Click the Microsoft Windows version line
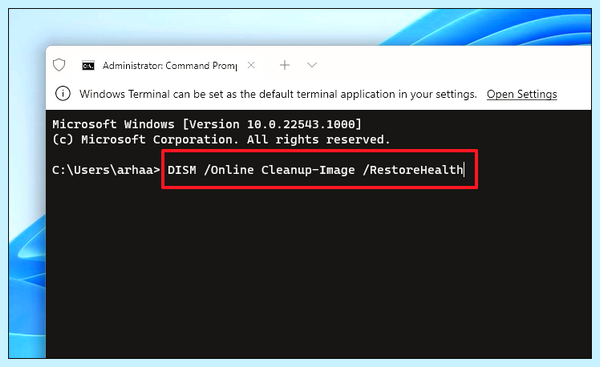Viewport: 600px width, 367px height. point(207,124)
